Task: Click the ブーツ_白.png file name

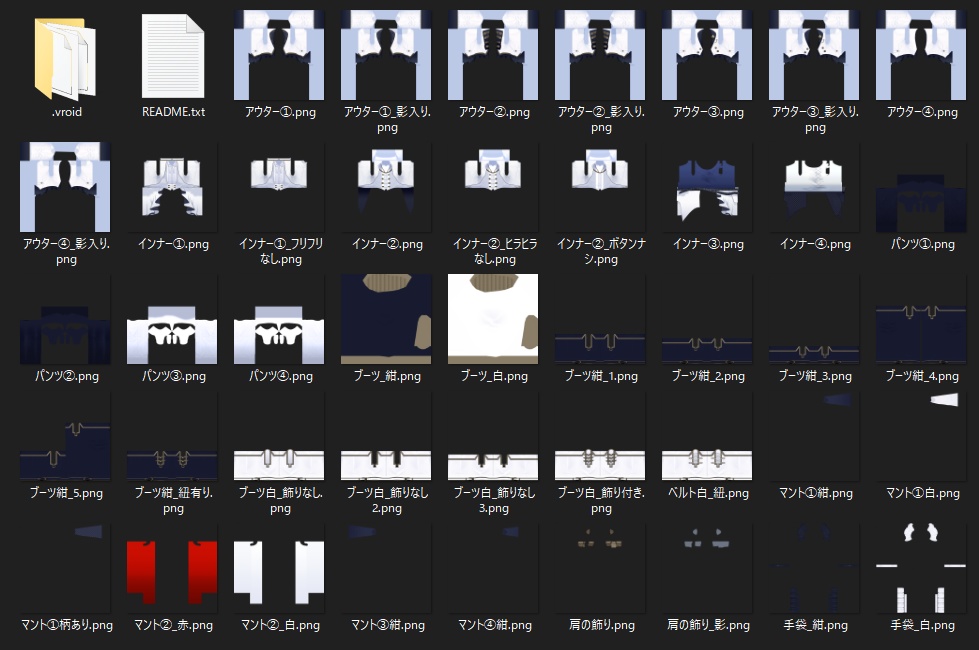Action: [x=493, y=376]
